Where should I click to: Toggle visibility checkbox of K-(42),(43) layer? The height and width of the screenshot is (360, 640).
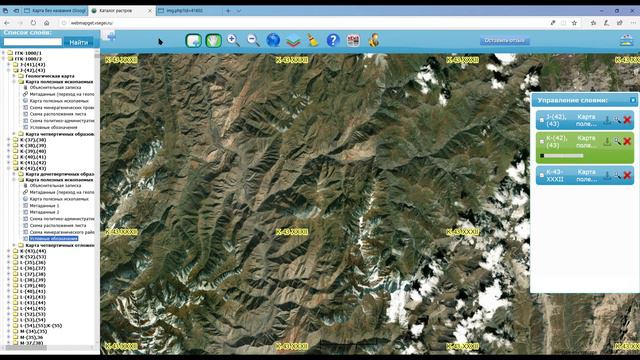point(542,141)
